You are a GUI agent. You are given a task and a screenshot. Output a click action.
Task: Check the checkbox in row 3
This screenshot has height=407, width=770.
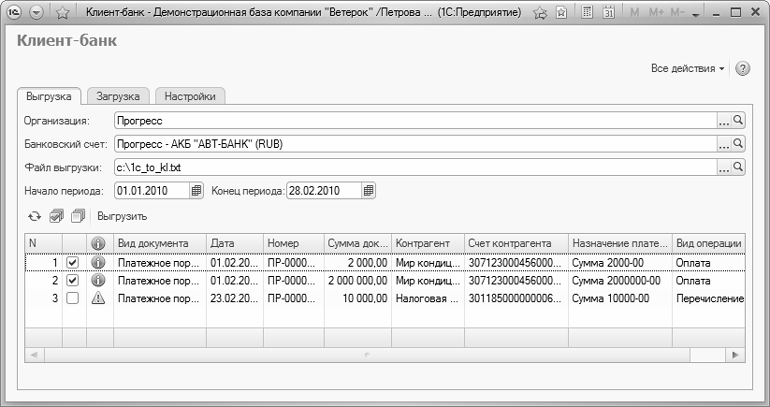tap(71, 299)
